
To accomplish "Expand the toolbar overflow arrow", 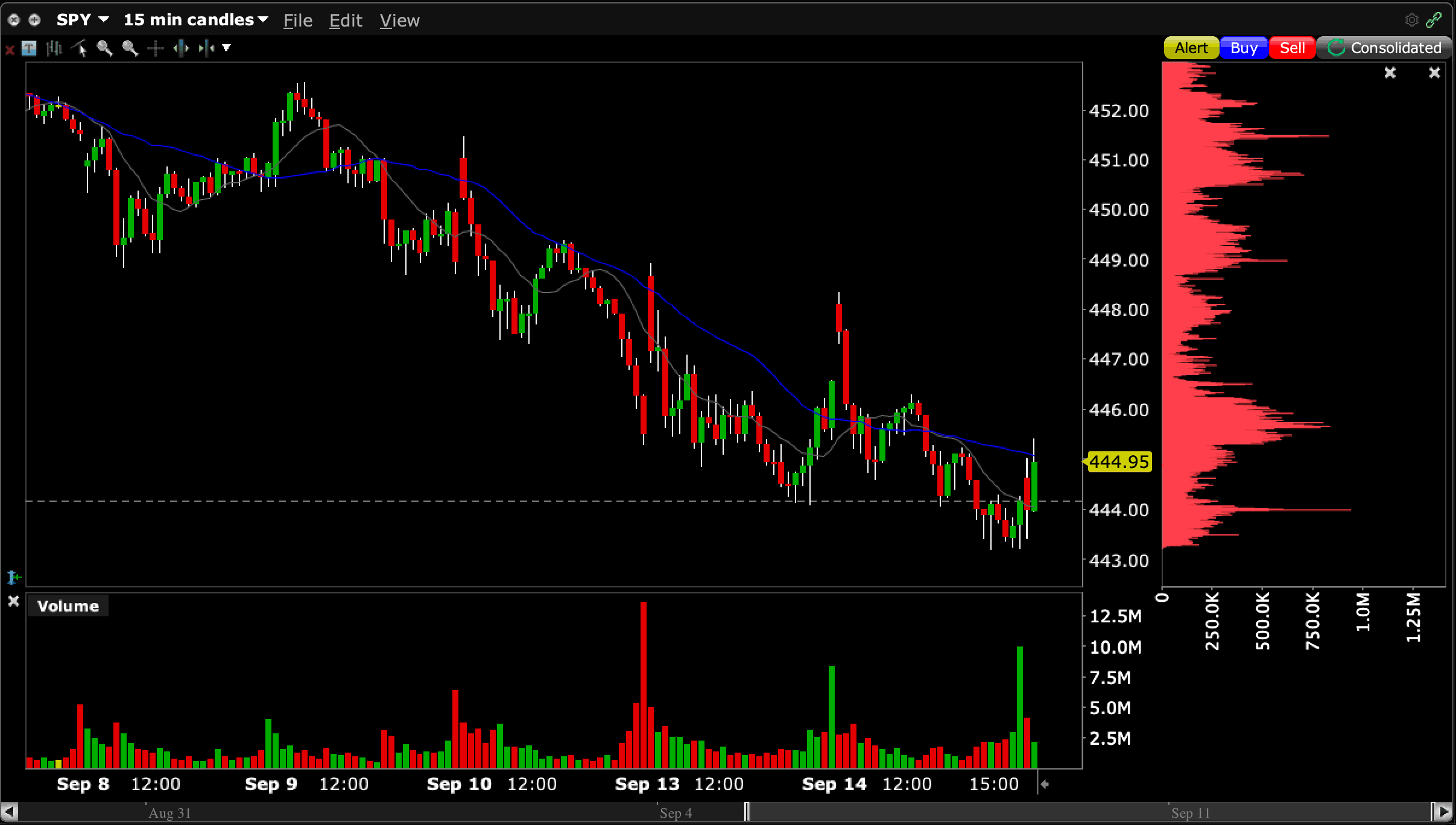I will click(x=226, y=48).
